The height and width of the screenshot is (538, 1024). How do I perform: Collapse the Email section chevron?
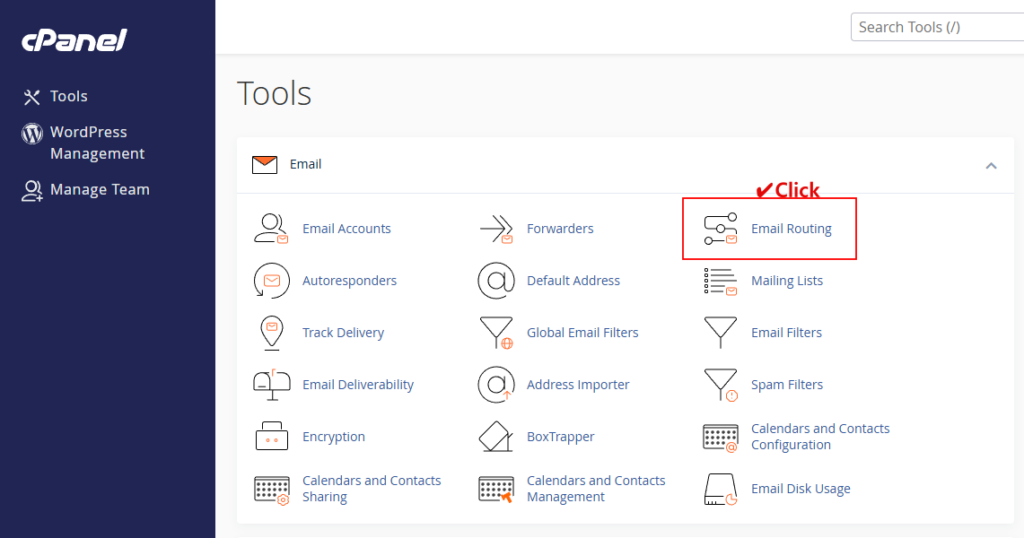click(x=991, y=165)
